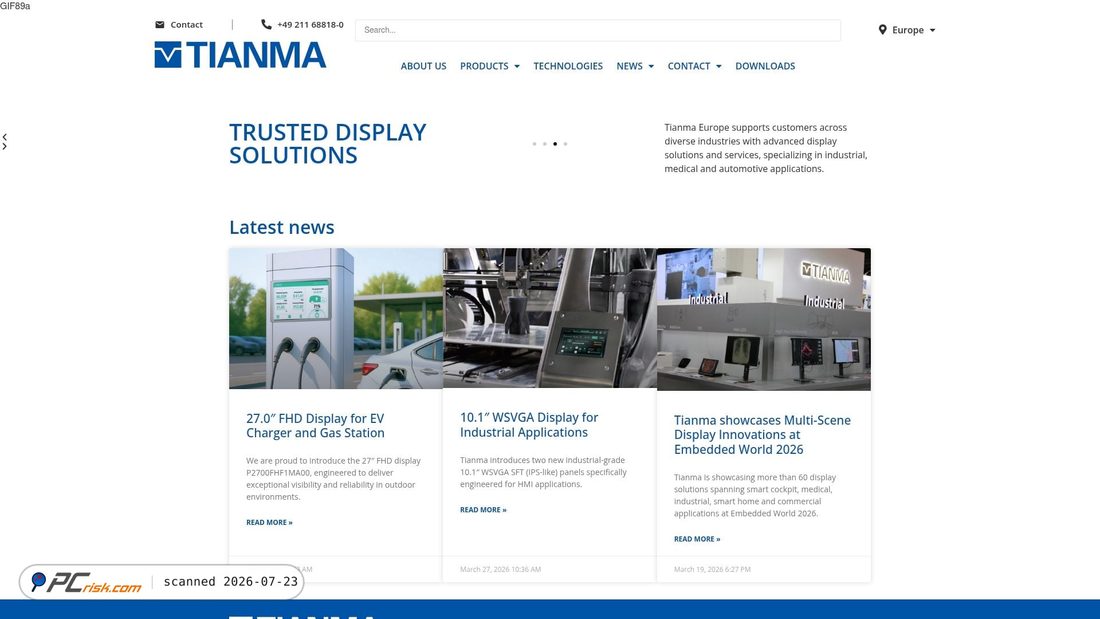Expand the Contact navigation menu arrow
The image size is (1100, 619).
718,67
